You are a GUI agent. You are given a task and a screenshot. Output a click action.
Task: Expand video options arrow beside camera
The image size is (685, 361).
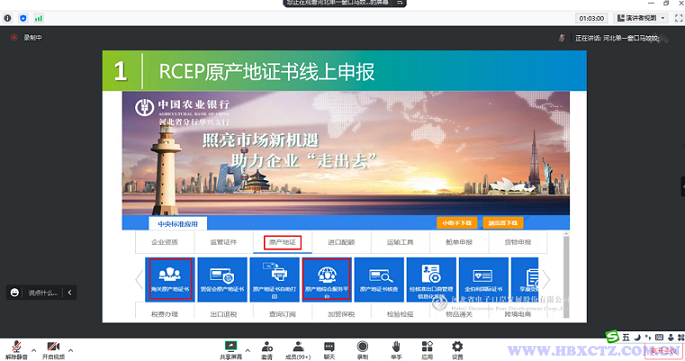(x=71, y=350)
